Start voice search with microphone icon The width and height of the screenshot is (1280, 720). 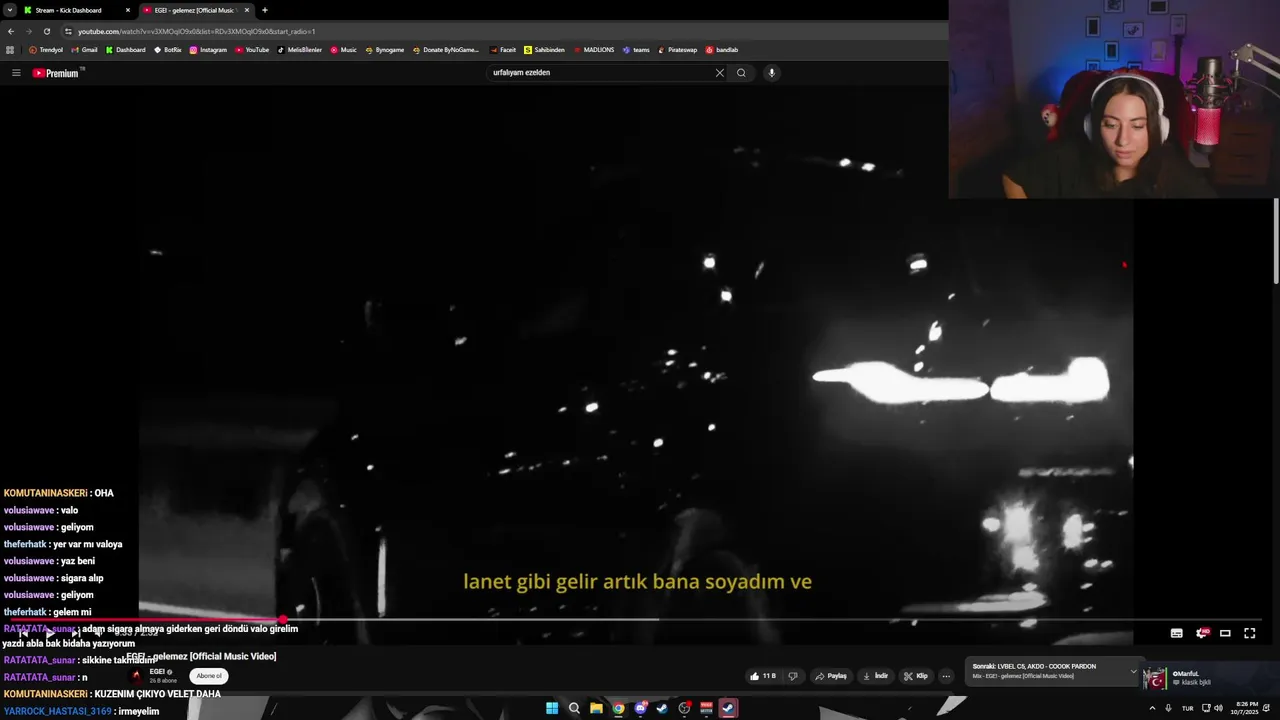(x=771, y=73)
